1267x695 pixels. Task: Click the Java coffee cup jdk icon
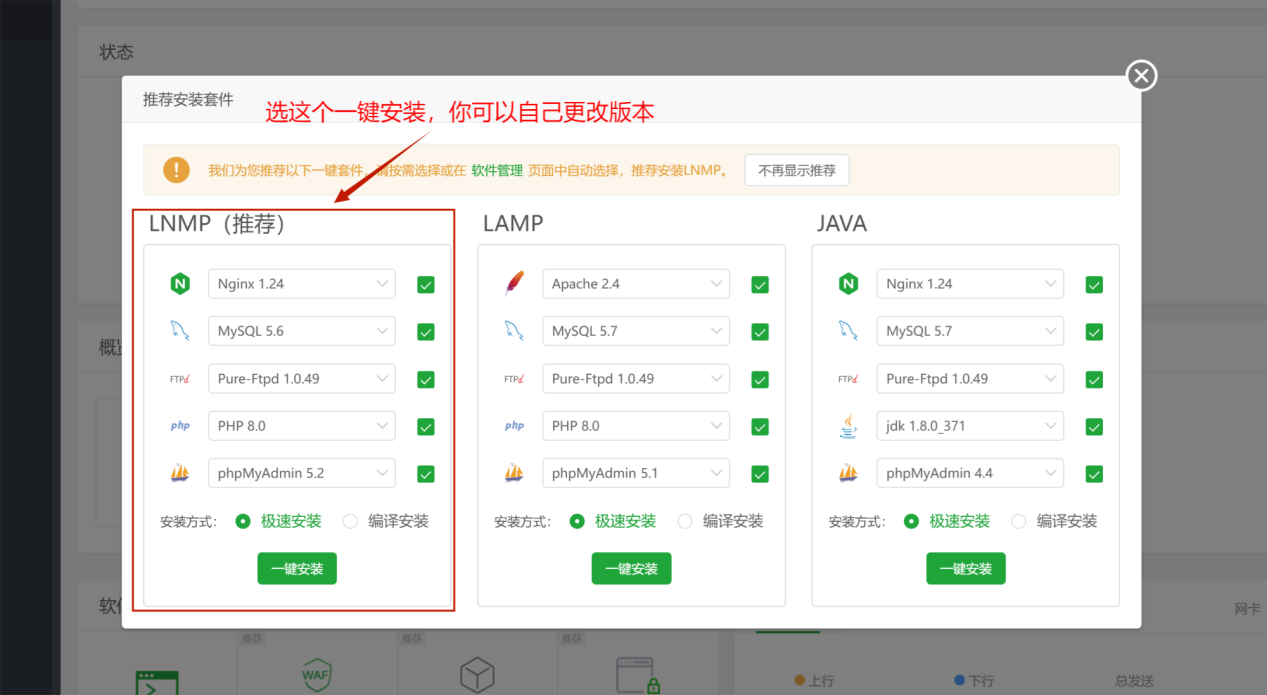[848, 426]
